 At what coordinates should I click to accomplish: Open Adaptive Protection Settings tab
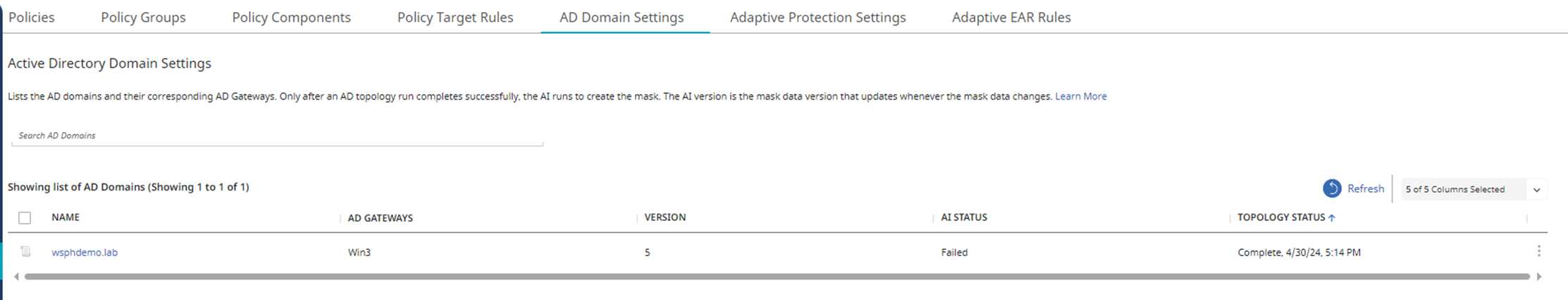tap(817, 17)
